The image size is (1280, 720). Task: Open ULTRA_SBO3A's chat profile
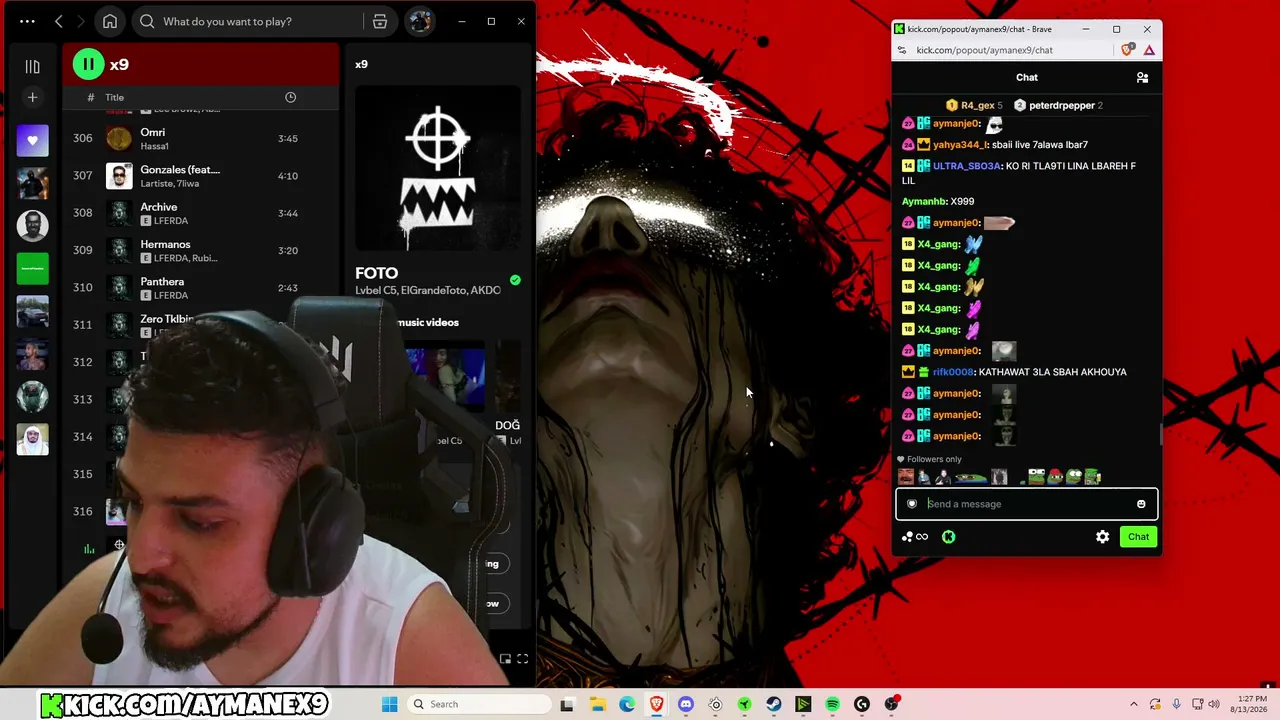coord(967,166)
